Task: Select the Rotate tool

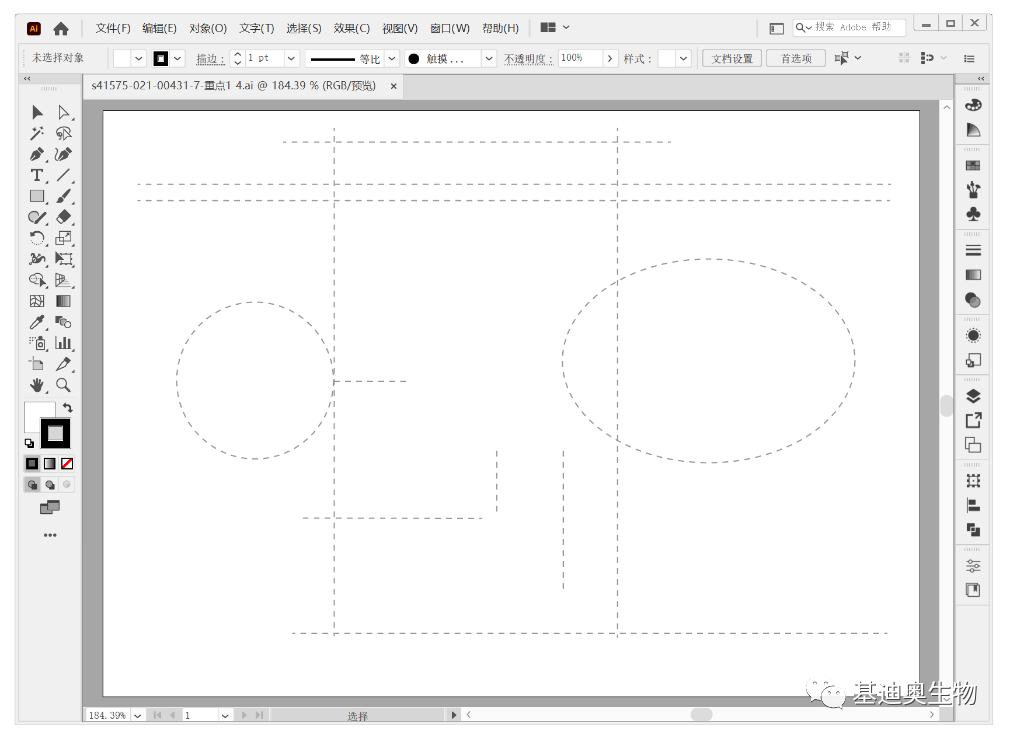Action: coord(37,238)
